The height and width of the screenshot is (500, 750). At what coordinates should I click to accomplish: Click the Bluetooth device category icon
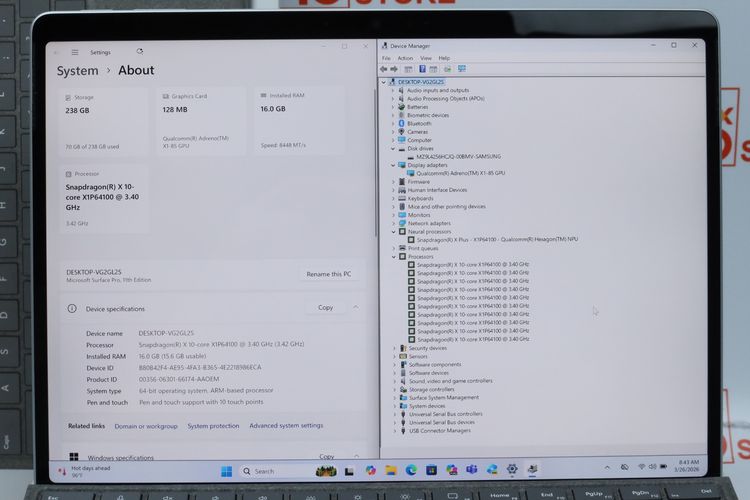[402, 123]
